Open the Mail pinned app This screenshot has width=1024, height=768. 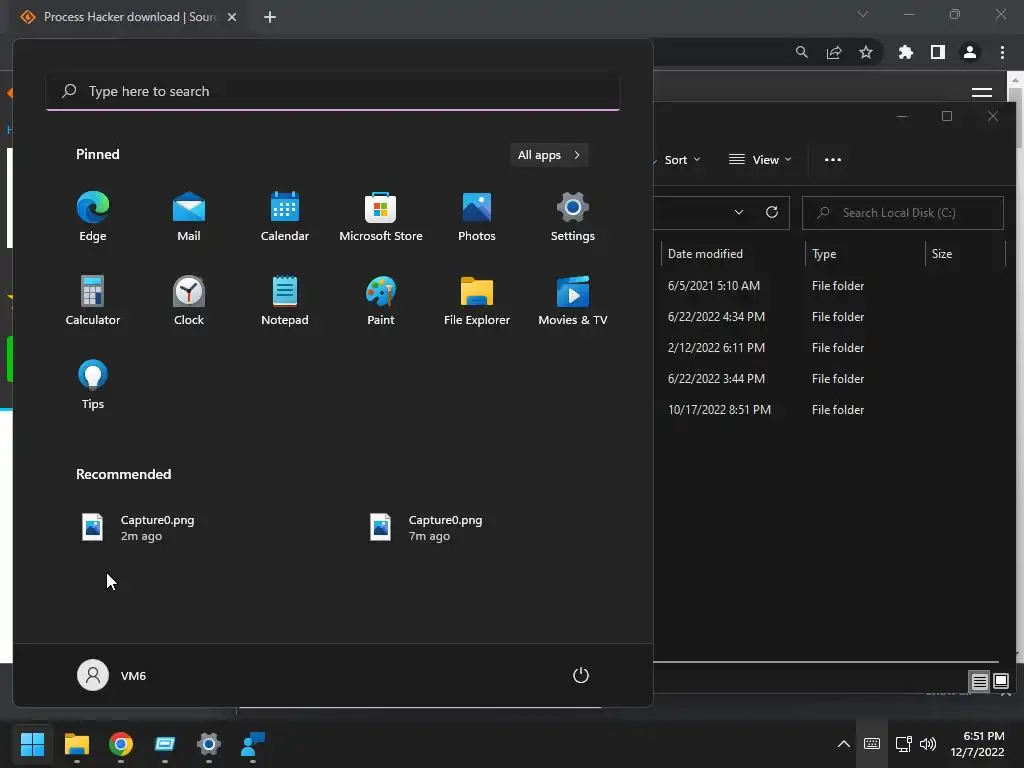189,217
